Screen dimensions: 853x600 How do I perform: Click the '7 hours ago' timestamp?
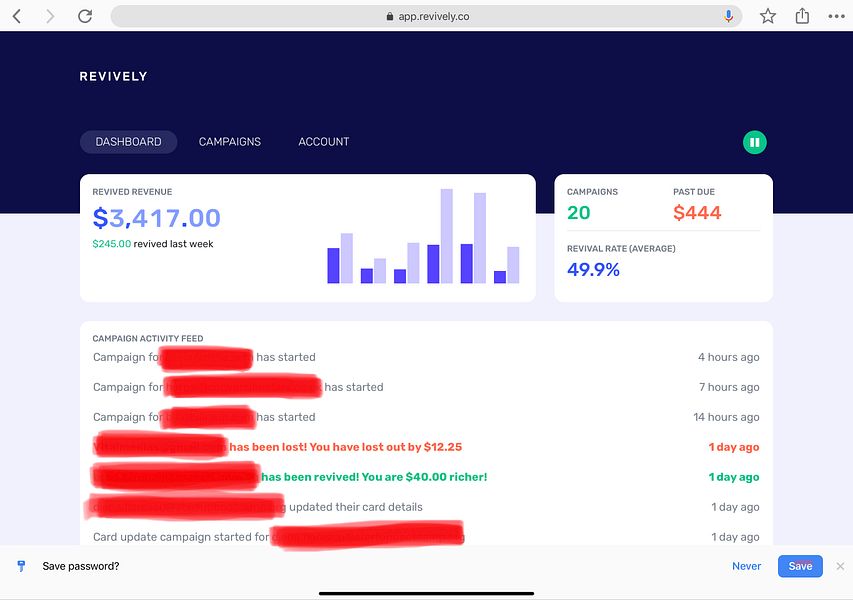[729, 387]
